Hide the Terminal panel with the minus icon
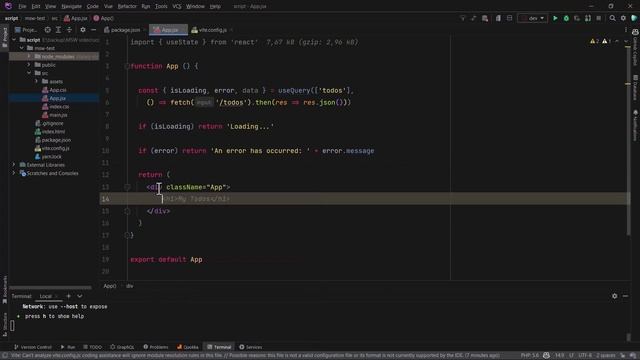 625,296
